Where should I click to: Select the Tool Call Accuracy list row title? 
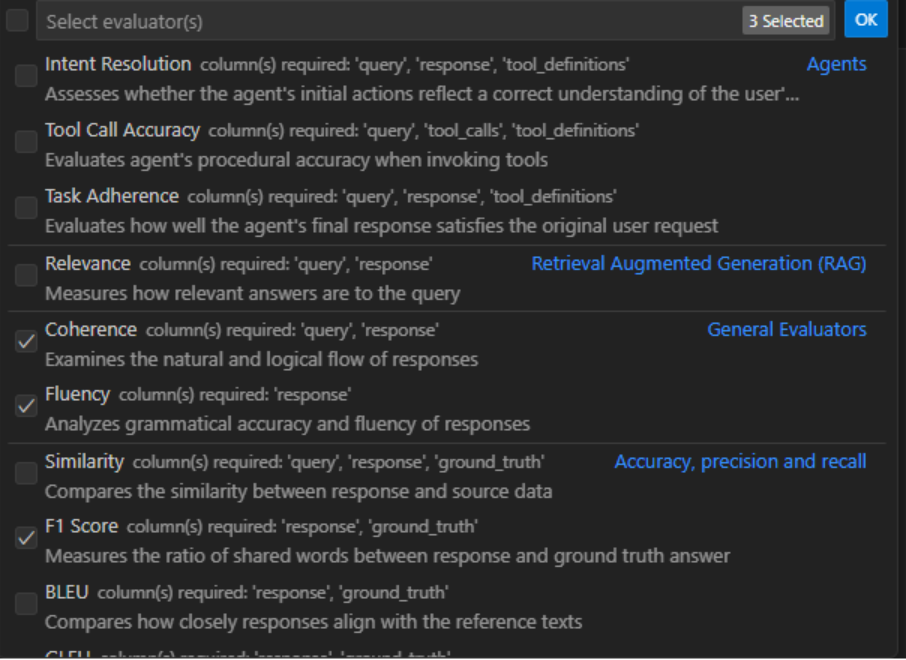pyautogui.click(x=122, y=130)
